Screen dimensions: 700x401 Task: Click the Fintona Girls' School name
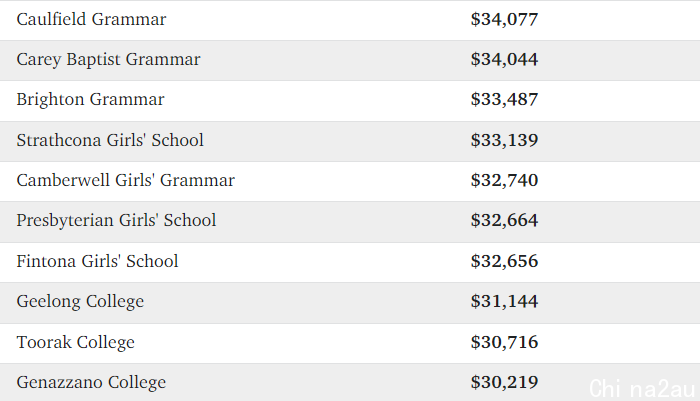click(x=97, y=261)
